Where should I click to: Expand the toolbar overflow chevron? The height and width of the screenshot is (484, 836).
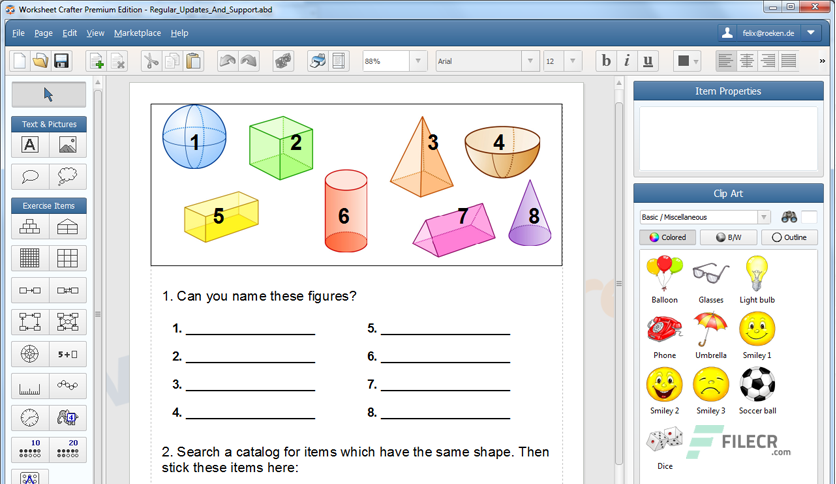[822, 61]
